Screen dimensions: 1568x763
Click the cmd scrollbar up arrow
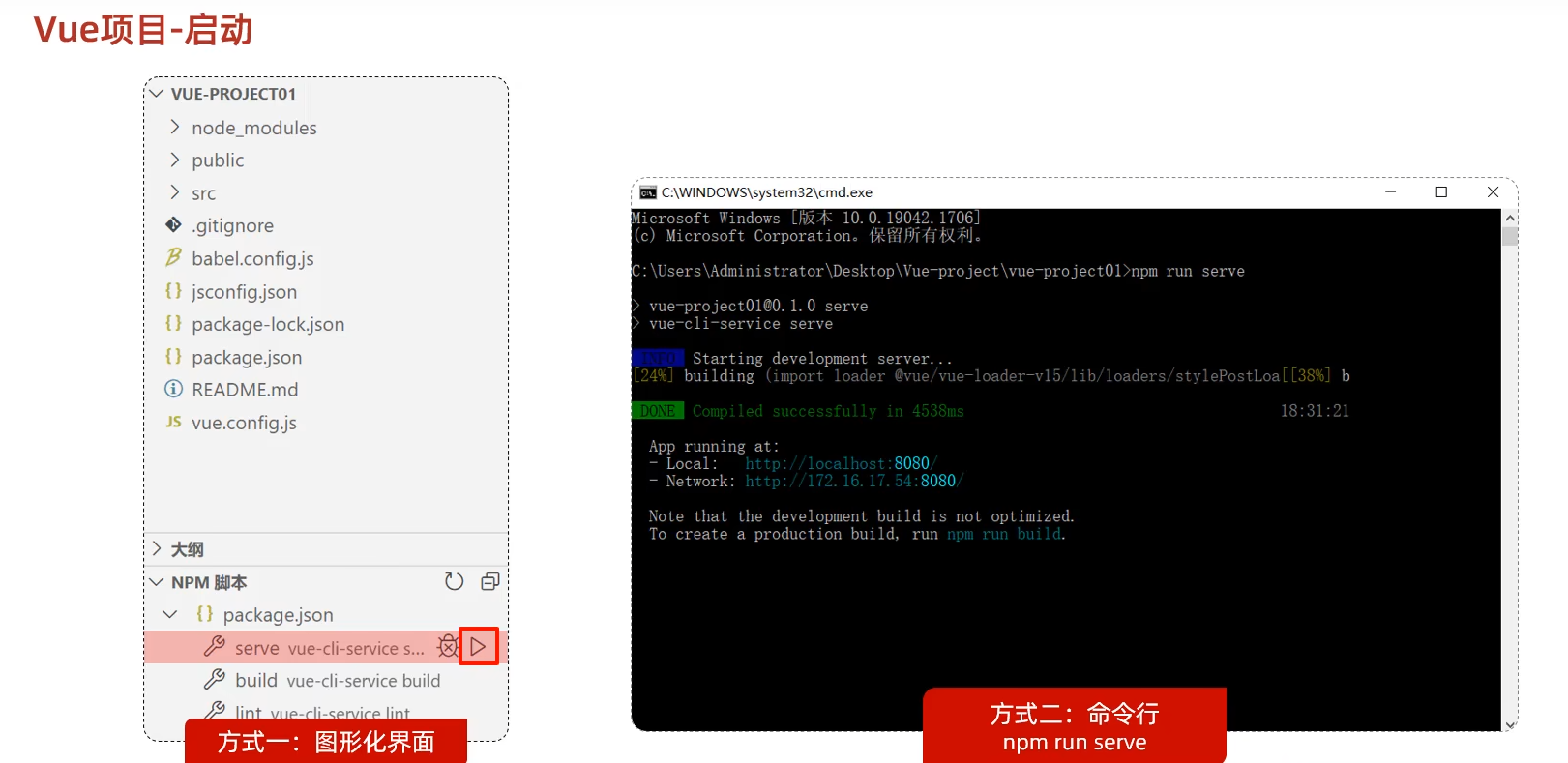pos(1510,219)
